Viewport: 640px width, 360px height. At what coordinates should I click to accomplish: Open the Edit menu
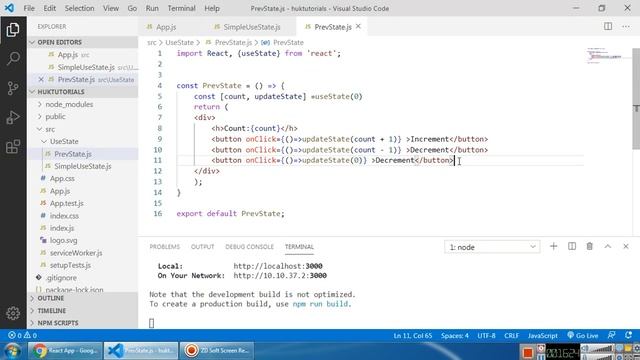(49, 8)
